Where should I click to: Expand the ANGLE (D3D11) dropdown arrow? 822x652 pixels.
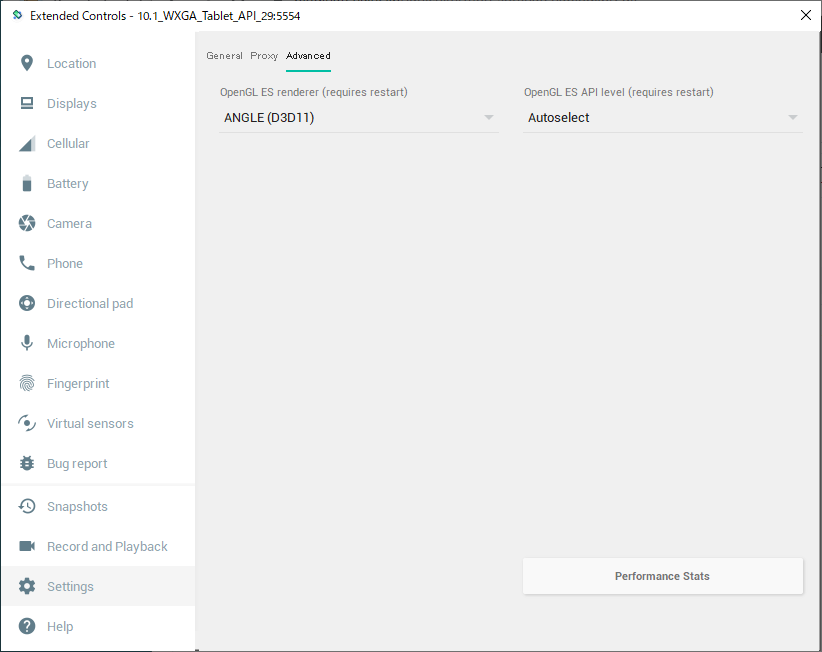pyautogui.click(x=489, y=117)
